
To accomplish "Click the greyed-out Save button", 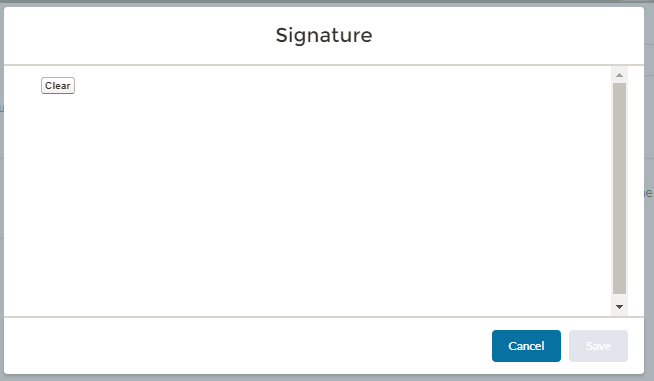I will (x=598, y=346).
